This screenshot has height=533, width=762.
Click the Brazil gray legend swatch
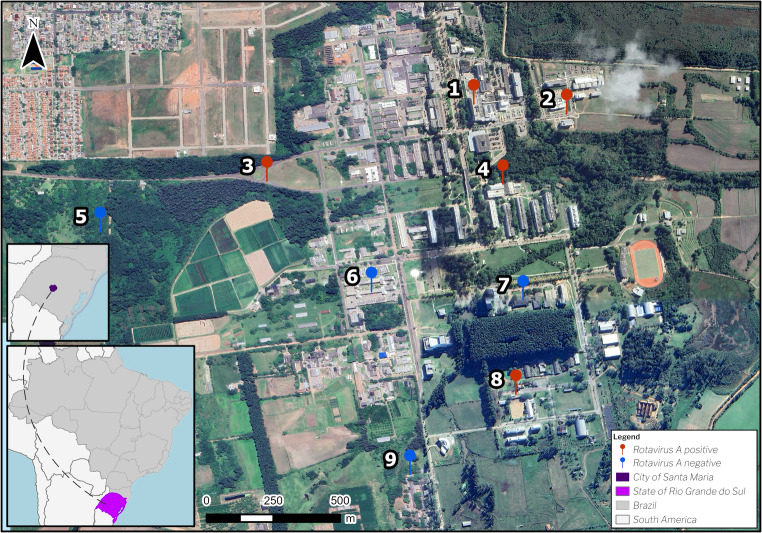(623, 505)
